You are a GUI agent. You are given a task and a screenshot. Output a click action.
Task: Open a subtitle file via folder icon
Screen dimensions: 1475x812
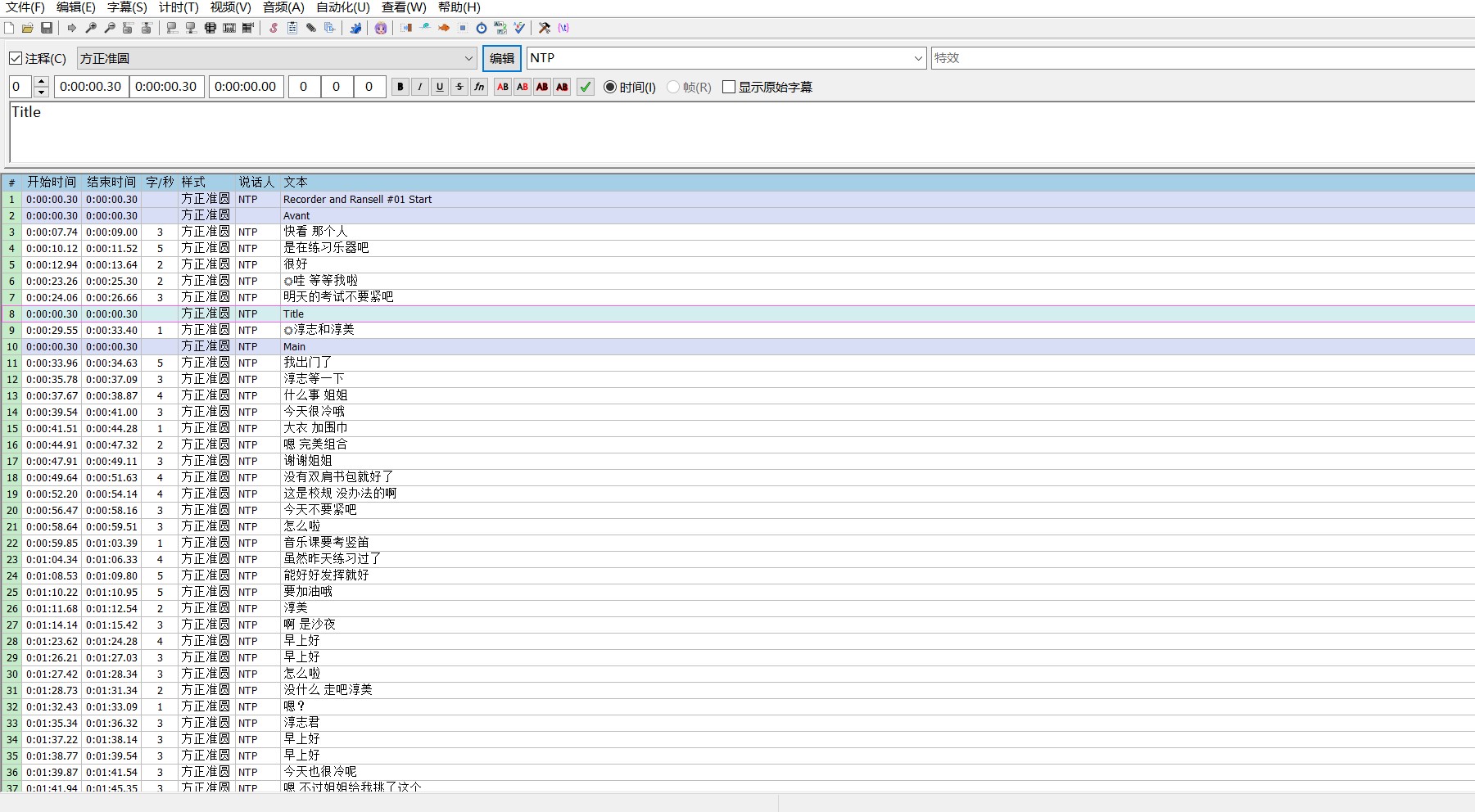pyautogui.click(x=28, y=28)
